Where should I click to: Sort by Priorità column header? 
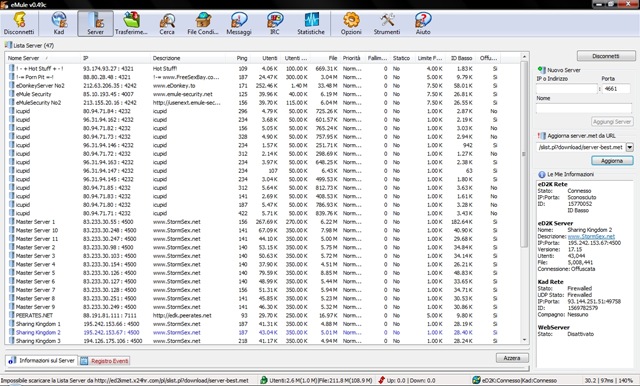[352, 58]
